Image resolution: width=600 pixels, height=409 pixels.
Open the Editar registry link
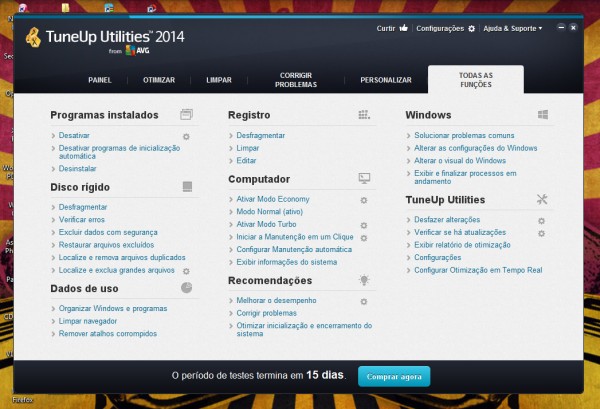coord(246,161)
